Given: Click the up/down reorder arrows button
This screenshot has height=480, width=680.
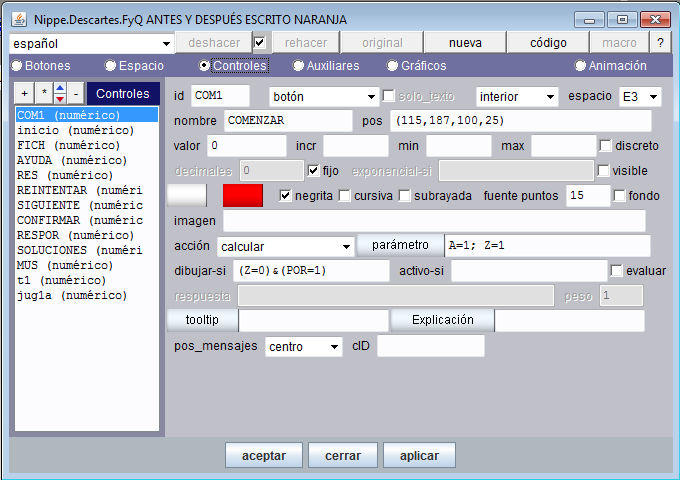Looking at the screenshot, I should tap(59, 94).
